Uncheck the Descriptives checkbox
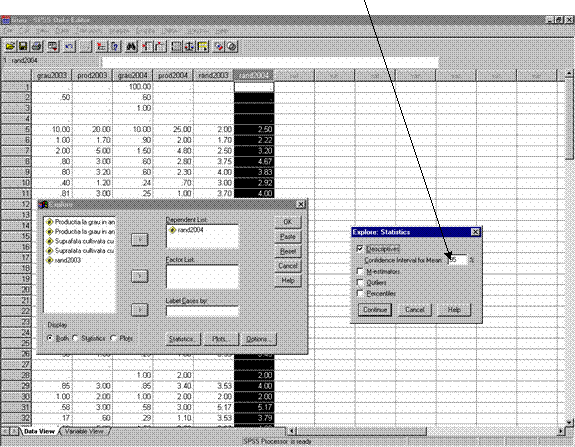This screenshot has height=447, width=575. click(x=360, y=249)
